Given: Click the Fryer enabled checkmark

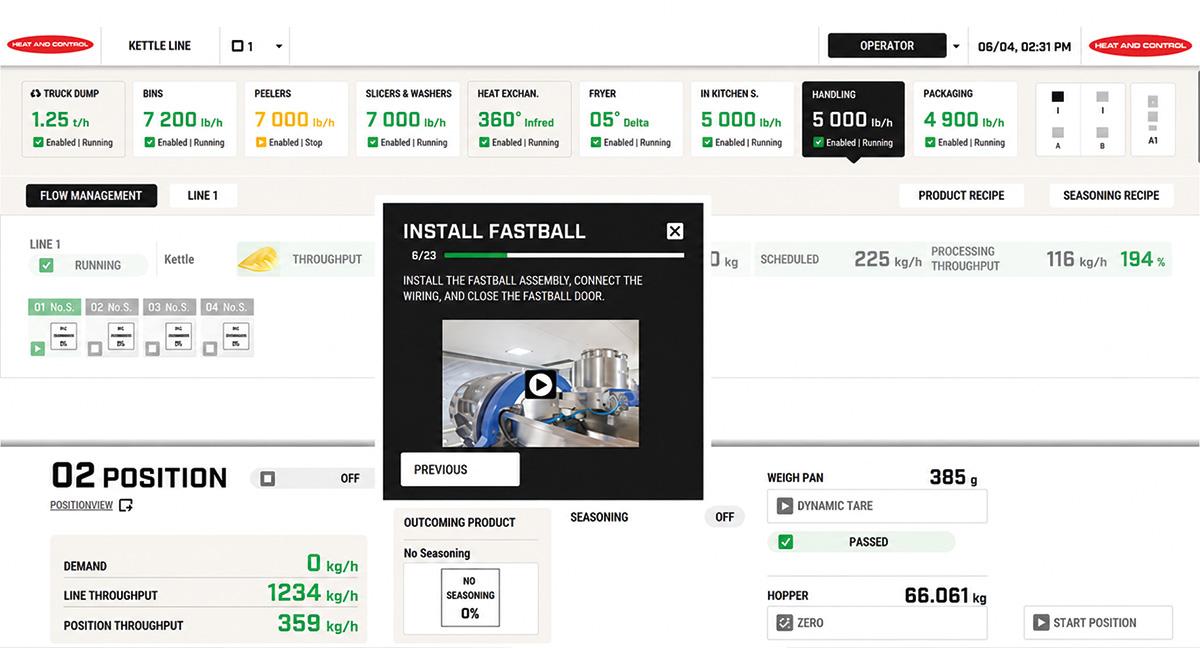Looking at the screenshot, I should coord(595,142).
